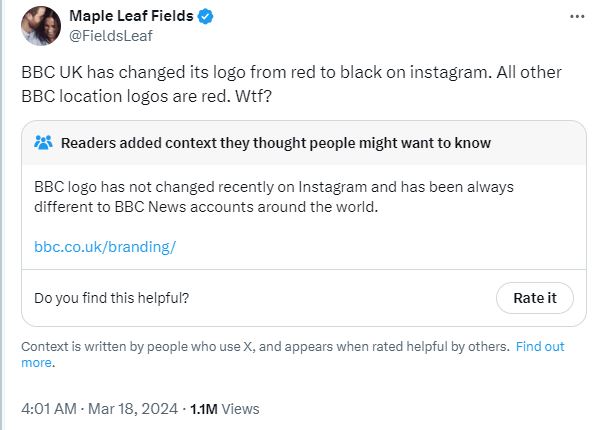Open the tweet's three-dot more options menu

[x=577, y=17]
